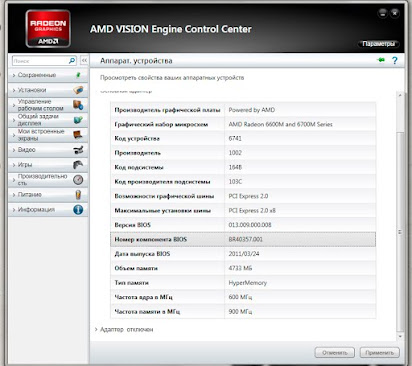Click the Управление рабочим столом icon
Image resolution: width=412 pixels, height=366 pixels.
(78, 105)
